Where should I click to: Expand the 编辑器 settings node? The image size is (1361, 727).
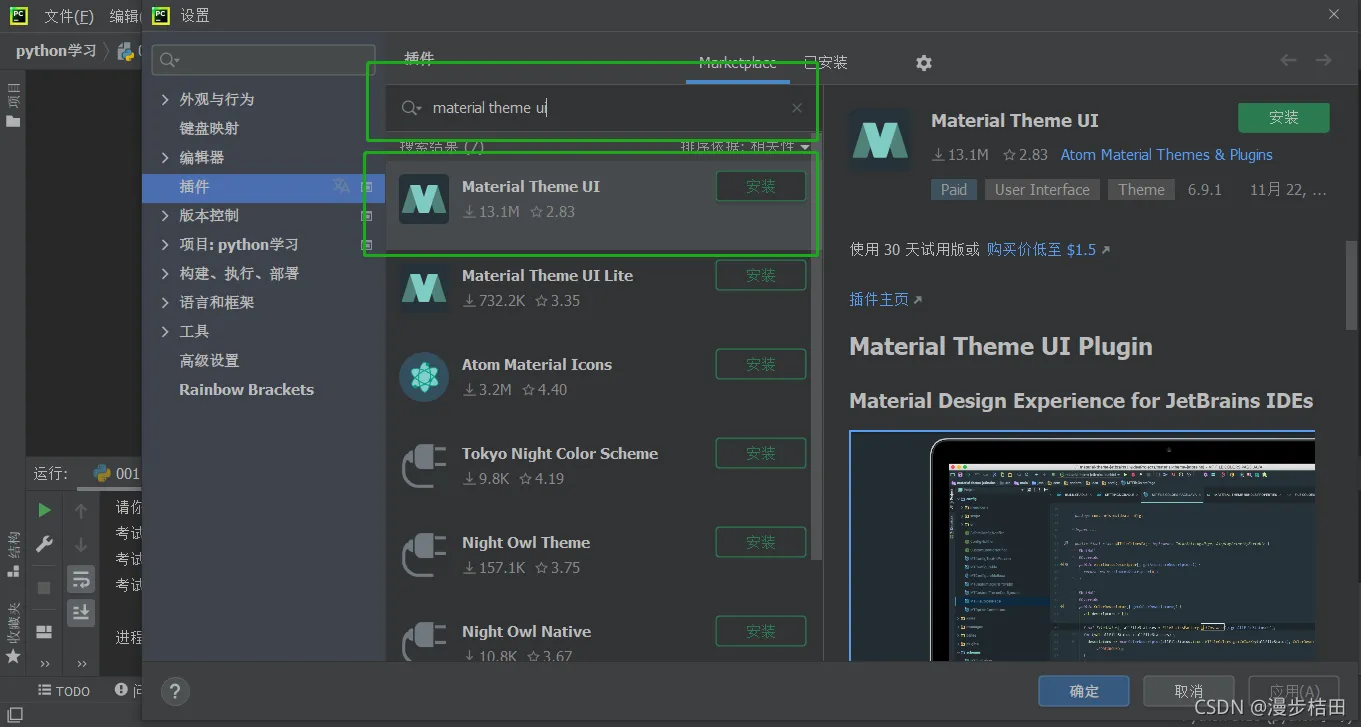(165, 158)
